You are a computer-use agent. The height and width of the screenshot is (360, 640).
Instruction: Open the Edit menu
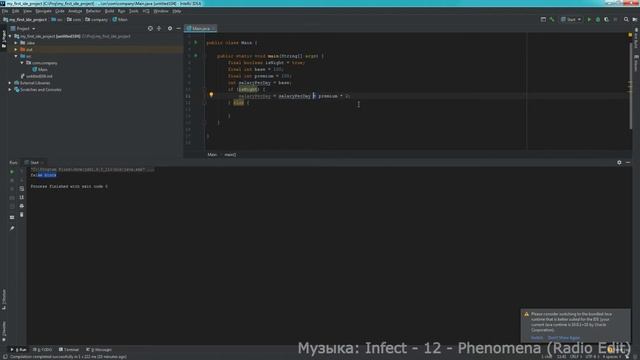point(16,11)
